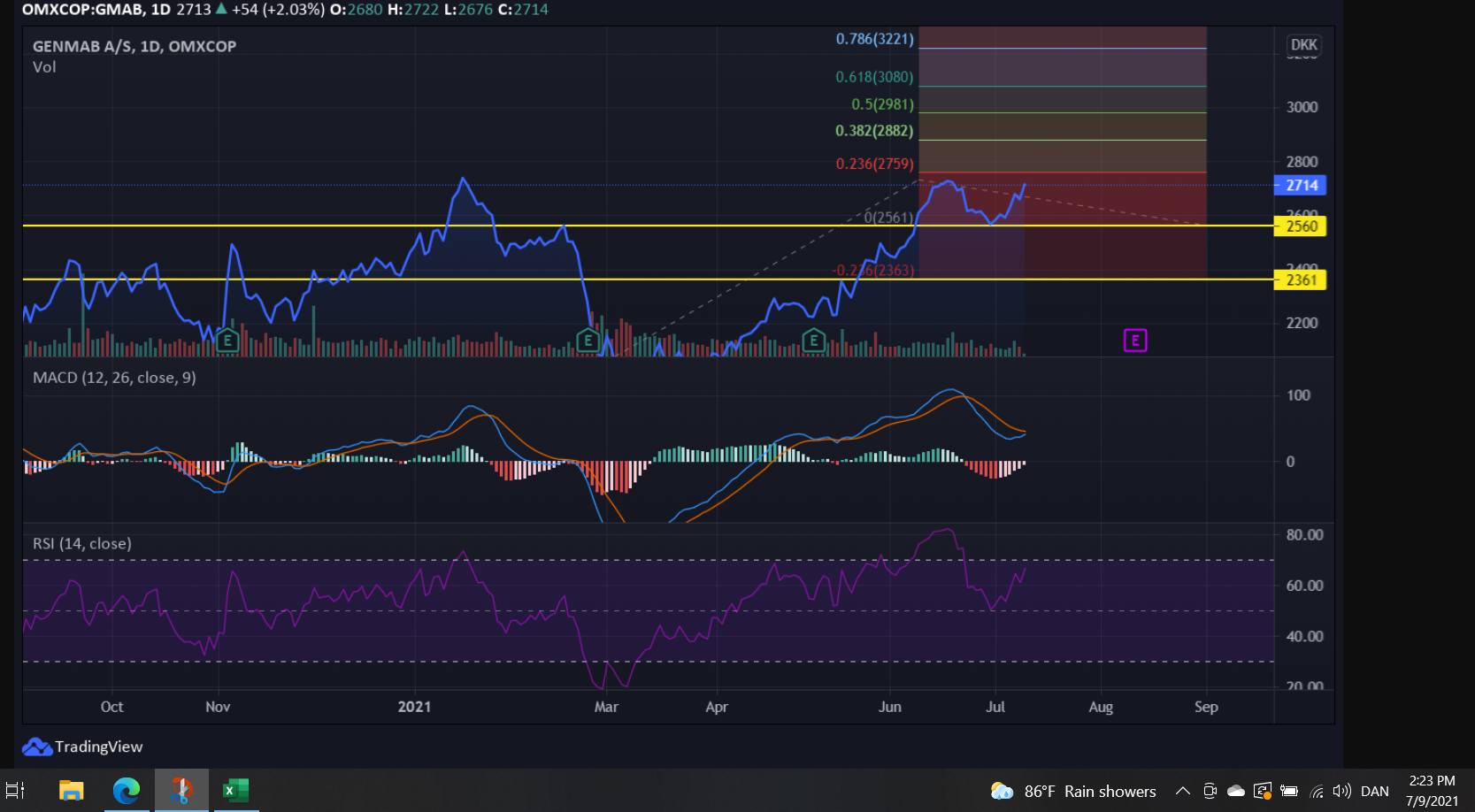Click the 0.786(3221) Fibonacci level label
The height and width of the screenshot is (812, 1475).
click(874, 39)
